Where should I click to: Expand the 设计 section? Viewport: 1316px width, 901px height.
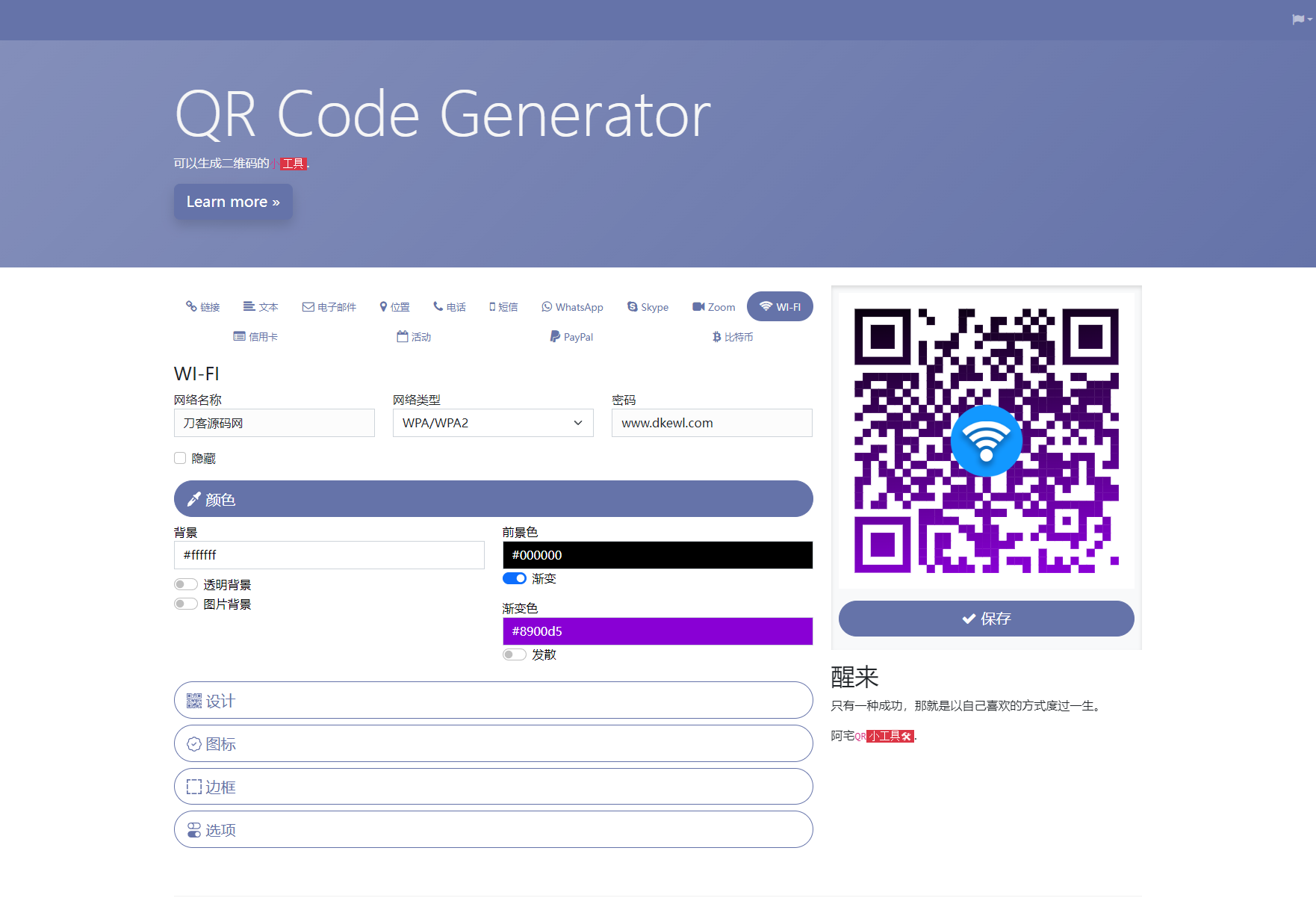[493, 700]
